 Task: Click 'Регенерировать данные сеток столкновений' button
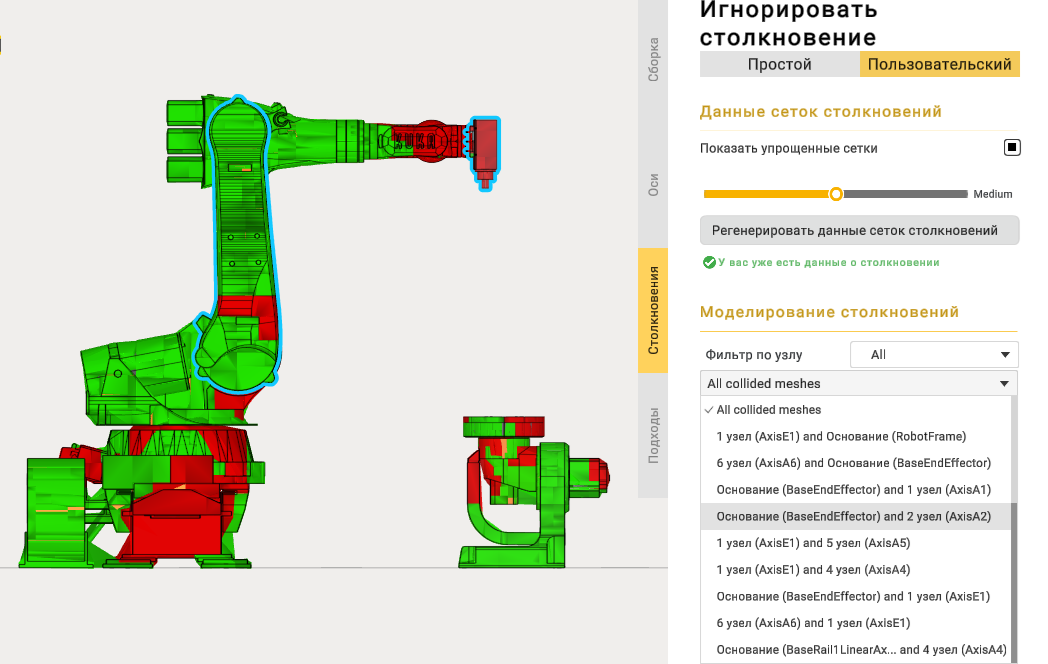(x=858, y=230)
